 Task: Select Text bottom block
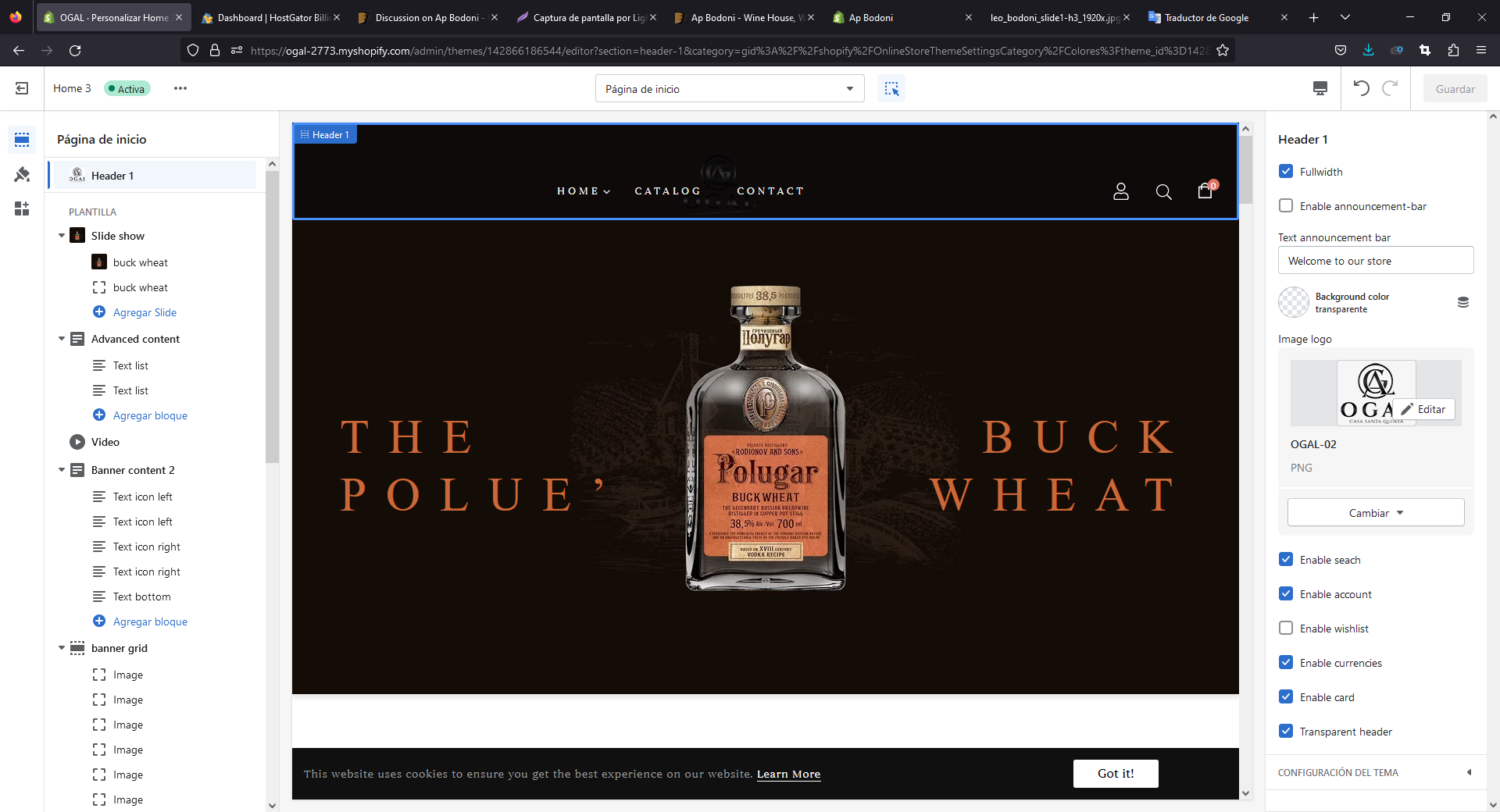click(x=141, y=597)
